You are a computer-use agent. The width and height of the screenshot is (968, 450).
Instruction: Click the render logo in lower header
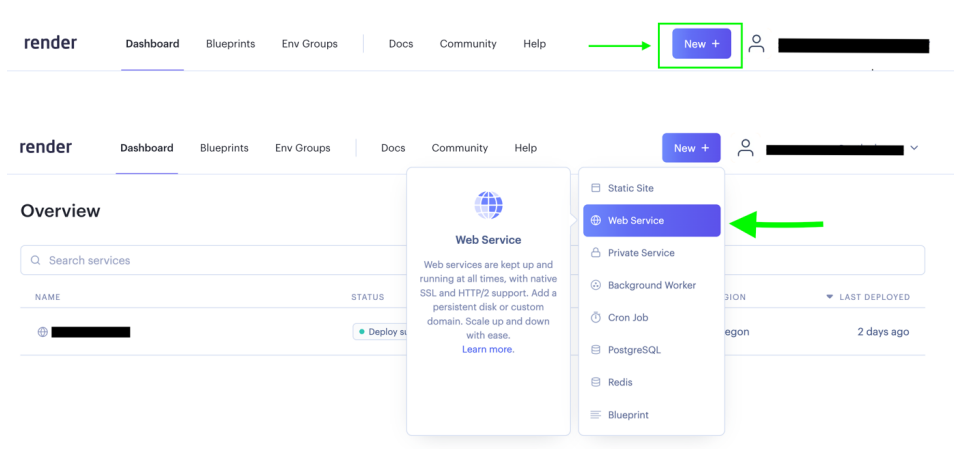(46, 147)
